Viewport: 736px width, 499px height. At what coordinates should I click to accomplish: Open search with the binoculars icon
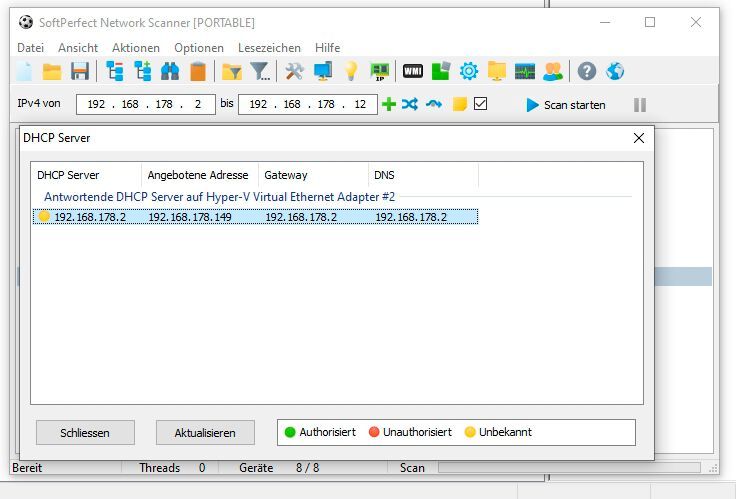tap(170, 71)
